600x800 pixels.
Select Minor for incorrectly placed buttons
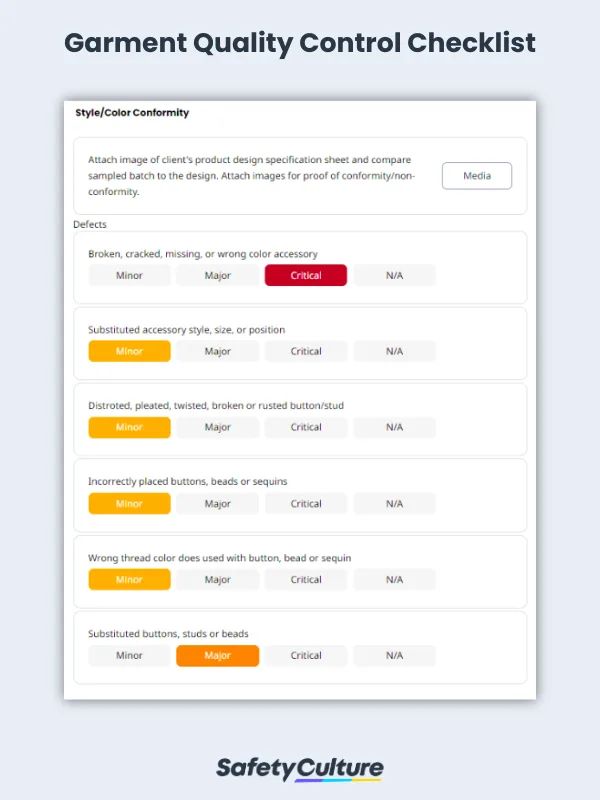129,504
